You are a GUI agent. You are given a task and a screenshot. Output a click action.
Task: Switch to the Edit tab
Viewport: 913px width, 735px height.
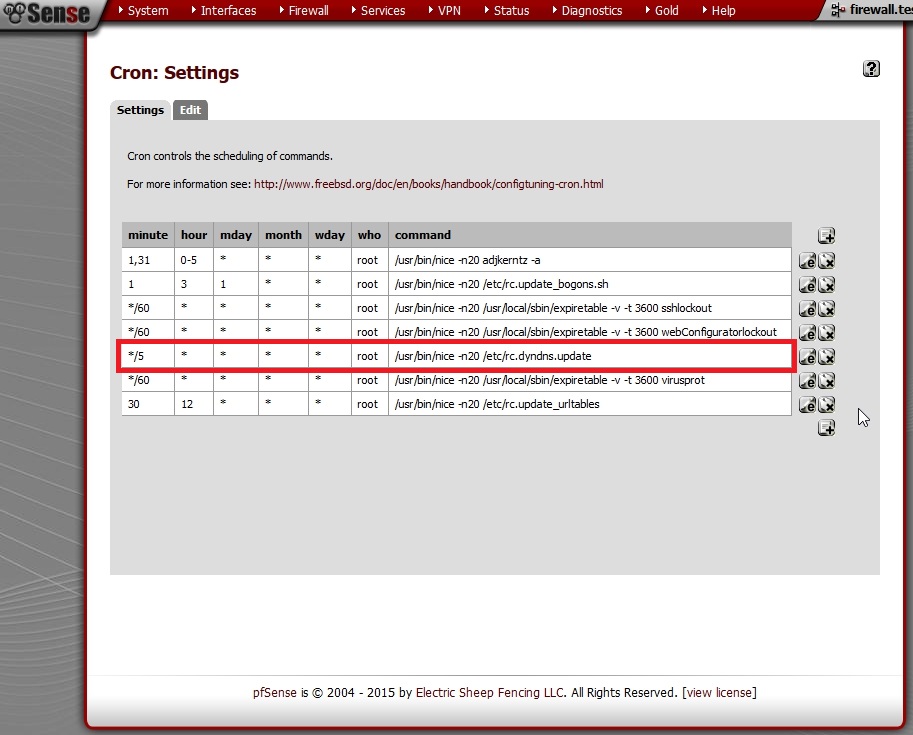tap(190, 110)
